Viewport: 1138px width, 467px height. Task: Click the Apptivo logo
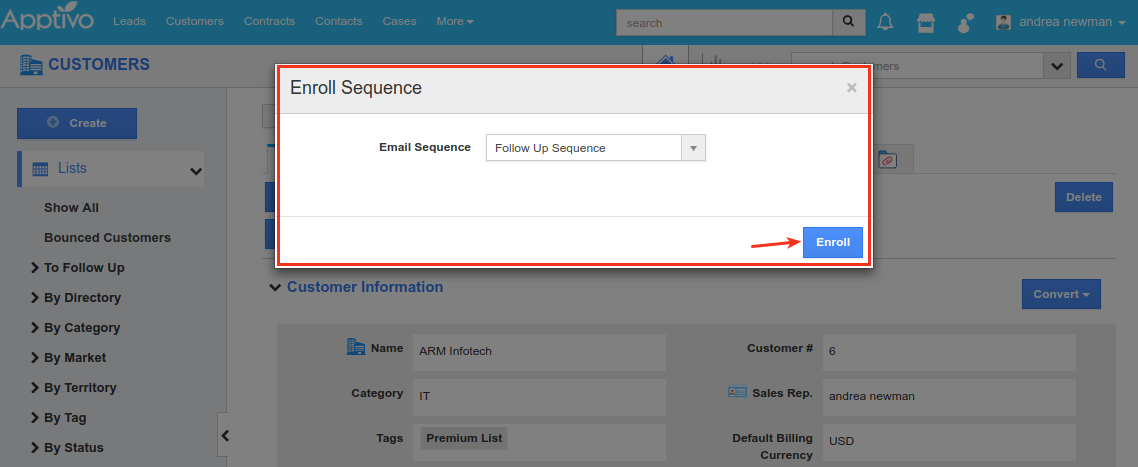tap(48, 21)
